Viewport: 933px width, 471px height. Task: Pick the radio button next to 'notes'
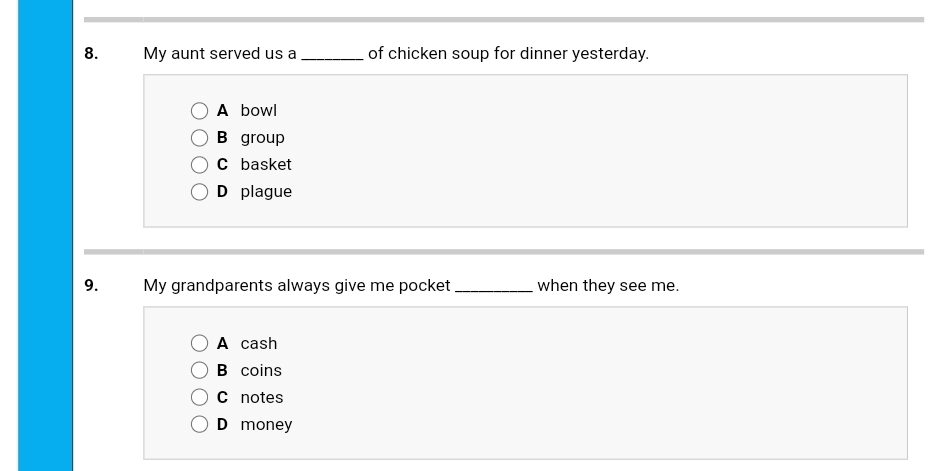(200, 398)
